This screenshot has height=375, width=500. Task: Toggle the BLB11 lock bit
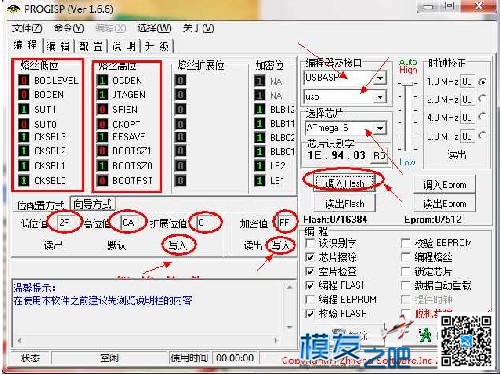259,124
